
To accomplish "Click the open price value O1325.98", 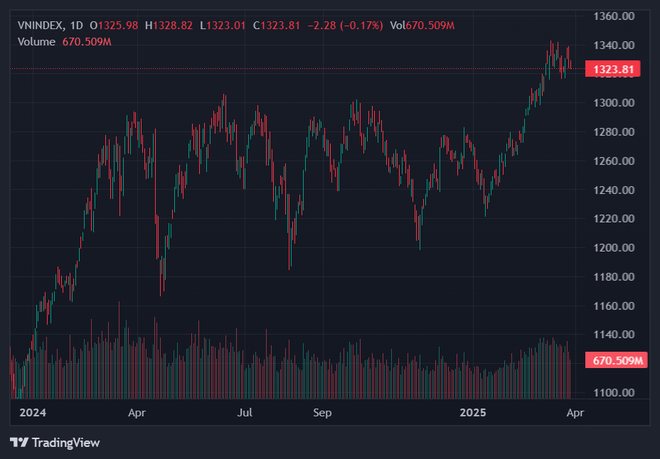I will [x=114, y=26].
